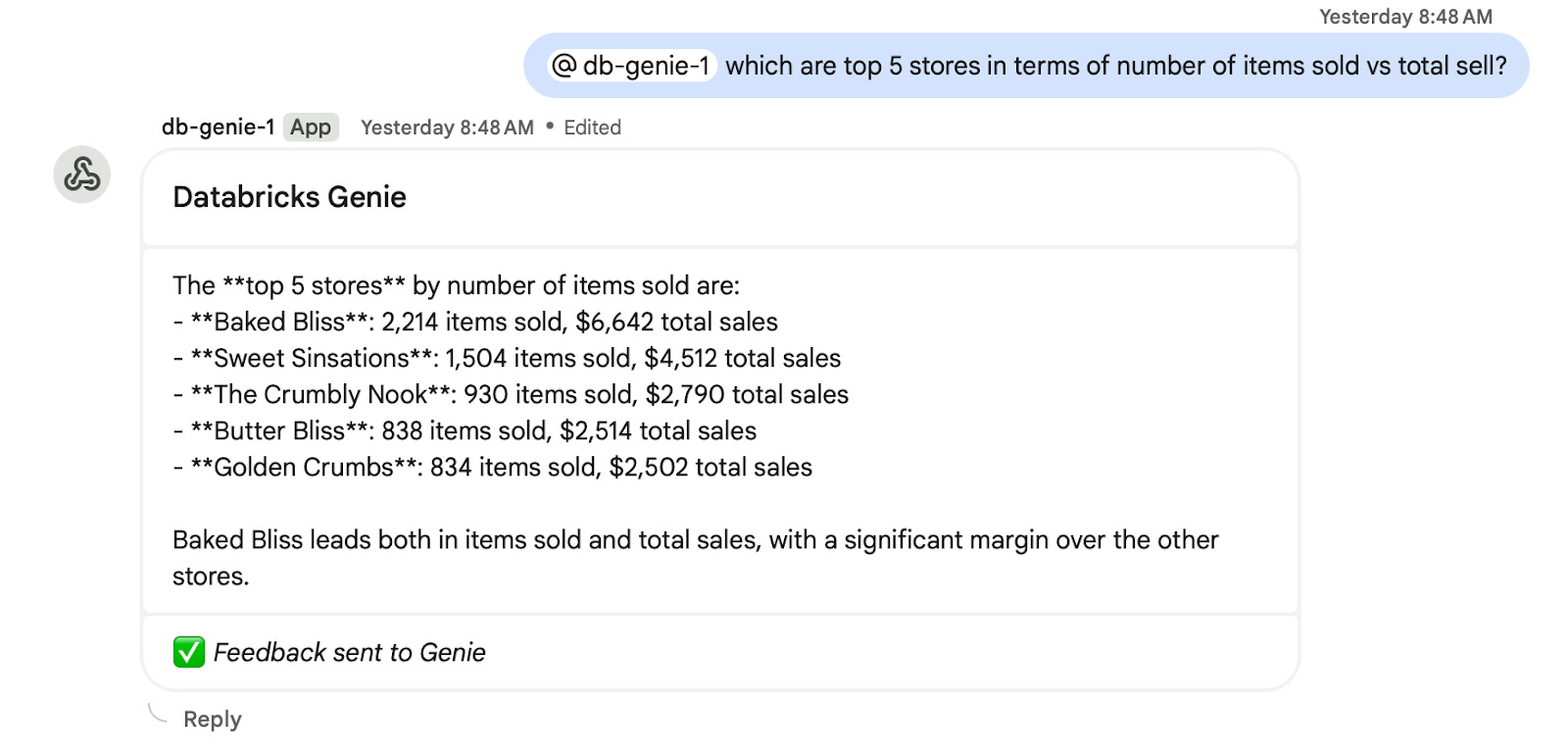Click the App badge next to db-genie-1
Screen dimensions: 1568x754
(311, 127)
